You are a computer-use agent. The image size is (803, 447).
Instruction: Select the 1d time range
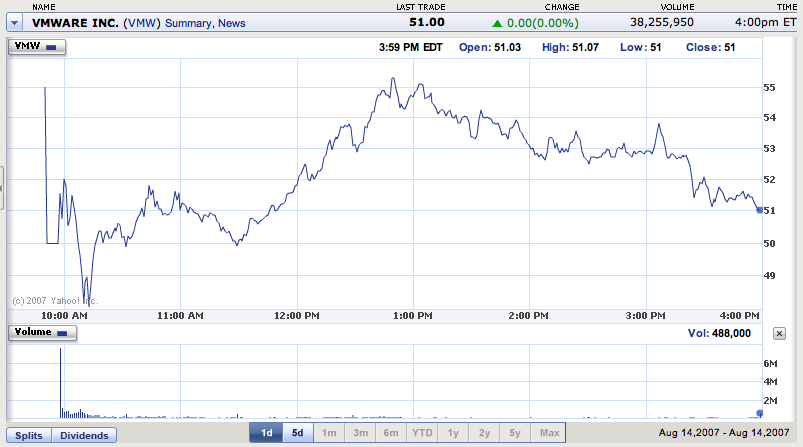(x=266, y=433)
